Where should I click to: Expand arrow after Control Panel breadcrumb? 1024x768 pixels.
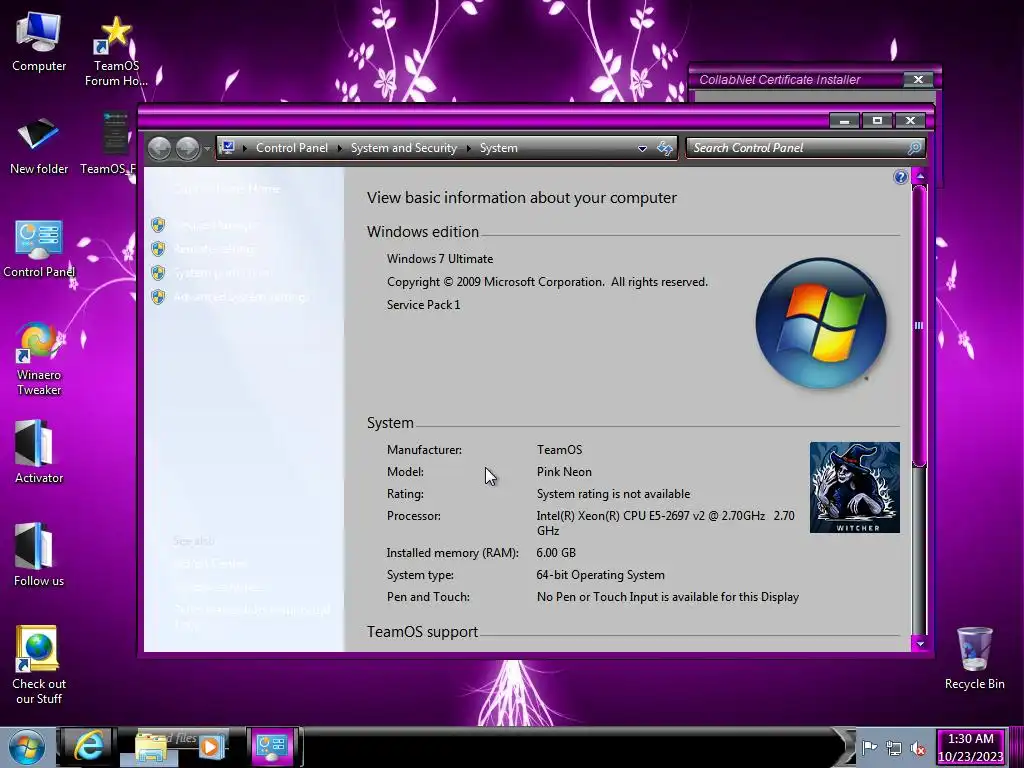tap(340, 148)
